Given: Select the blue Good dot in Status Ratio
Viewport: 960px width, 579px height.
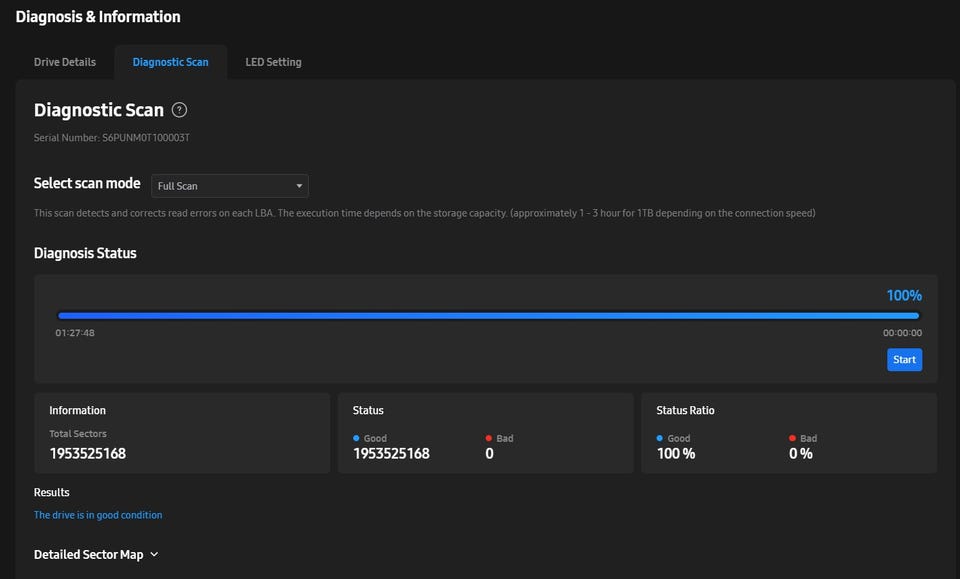Looking at the screenshot, I should click(660, 438).
